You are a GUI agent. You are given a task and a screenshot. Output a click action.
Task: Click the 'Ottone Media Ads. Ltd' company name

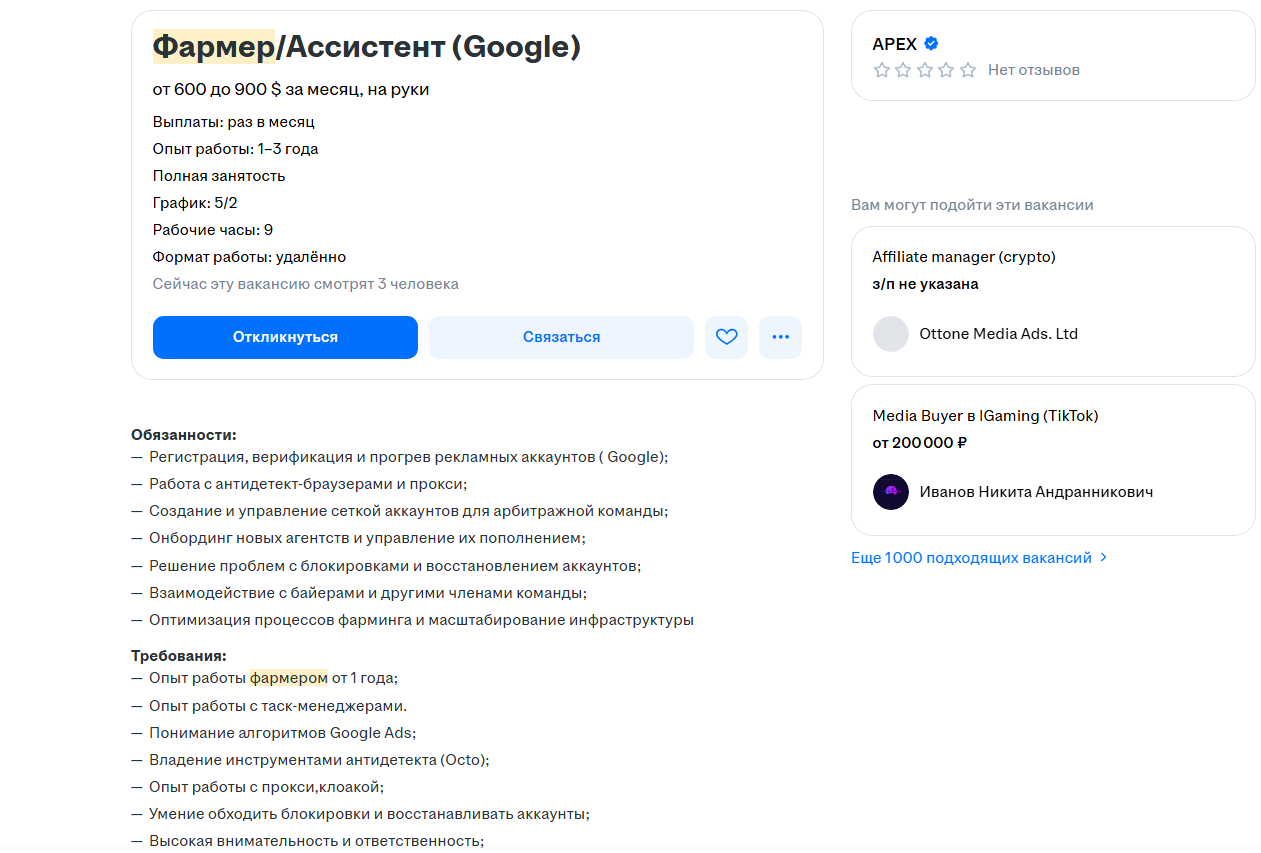(999, 333)
